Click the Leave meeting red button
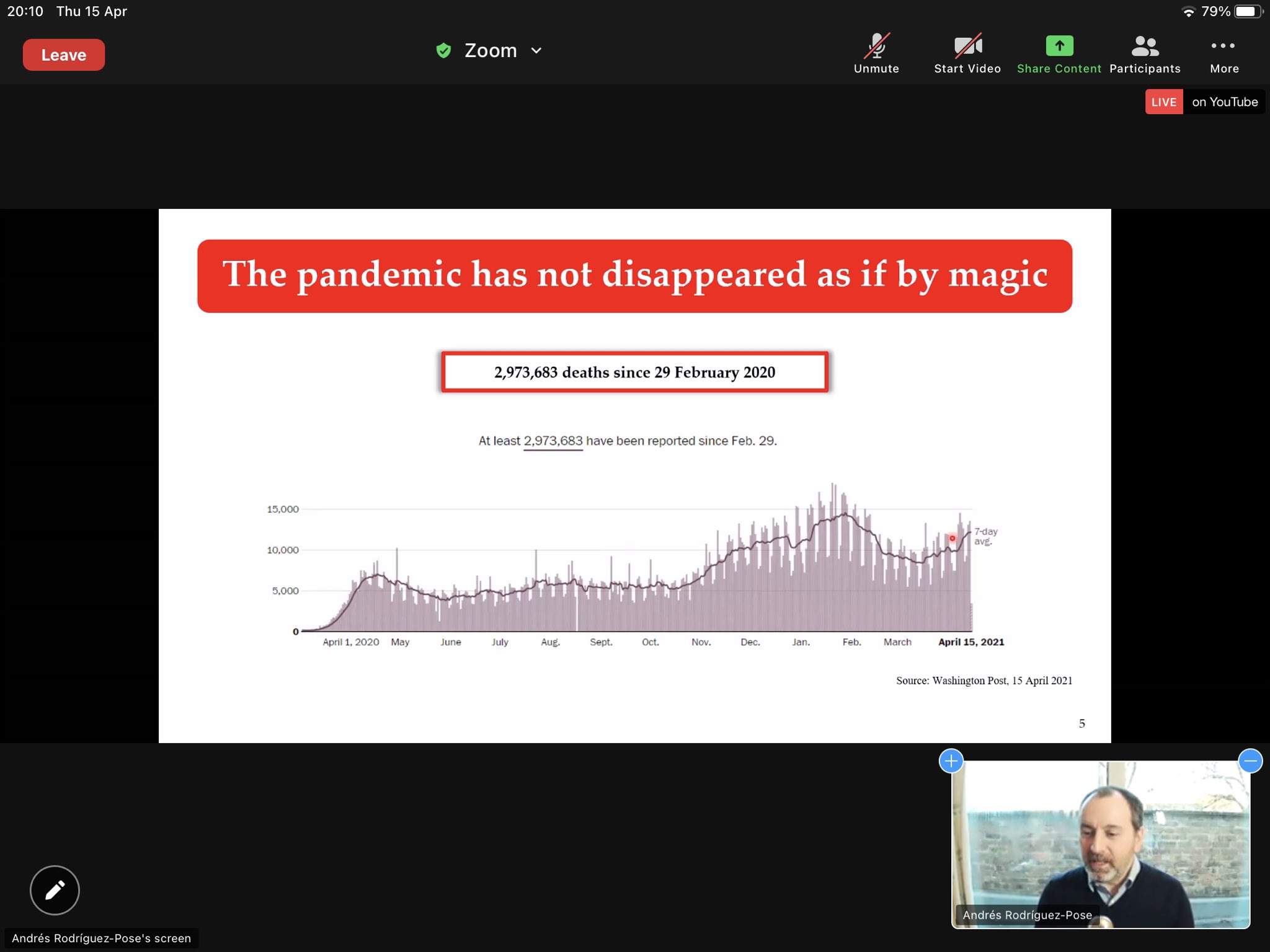 63,54
